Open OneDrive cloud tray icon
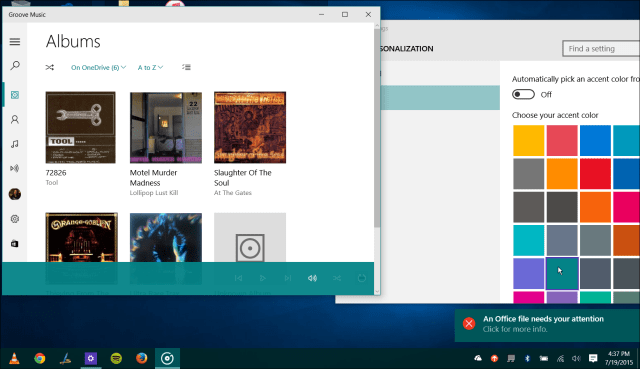 (x=478, y=358)
